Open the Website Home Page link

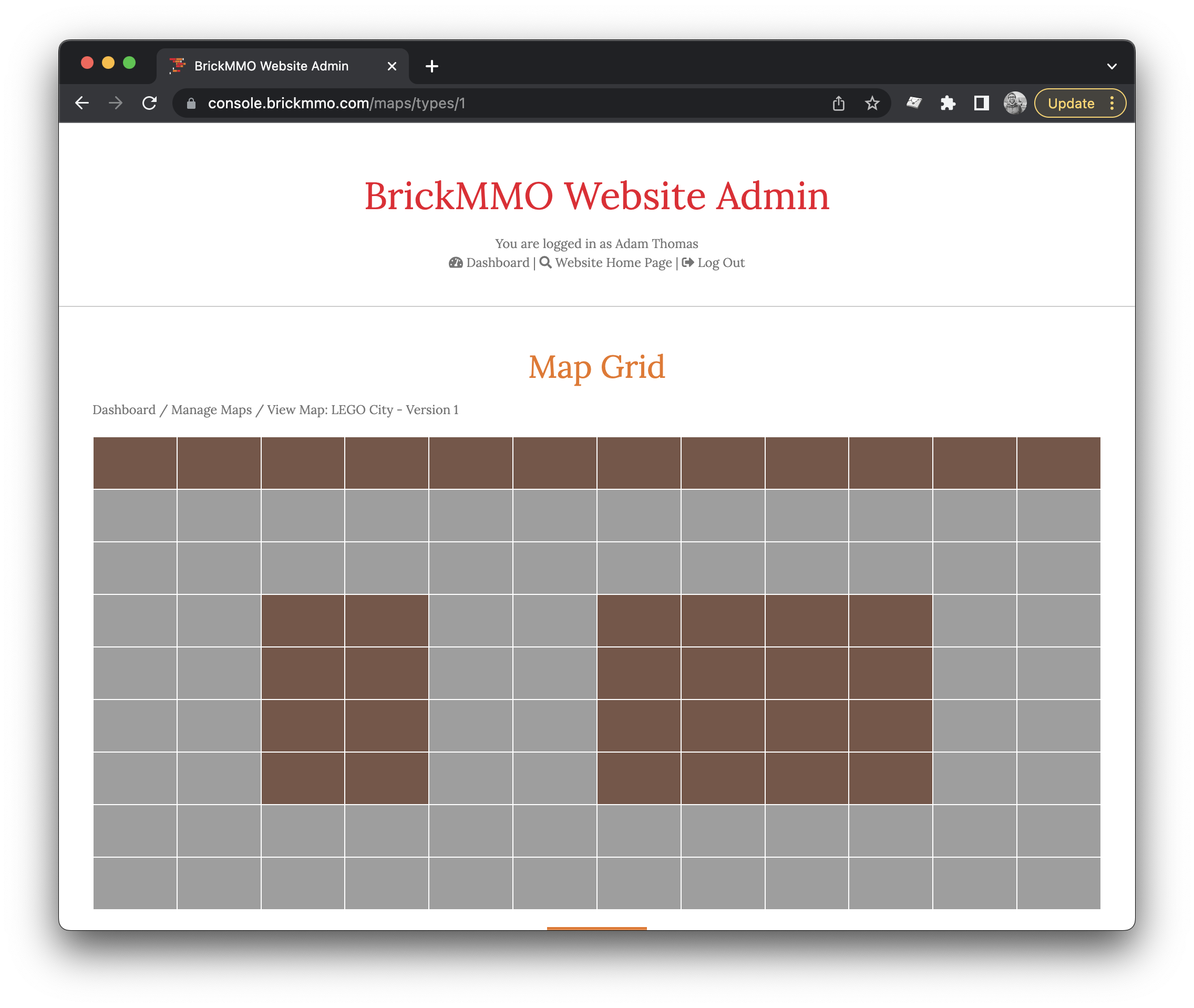(613, 263)
